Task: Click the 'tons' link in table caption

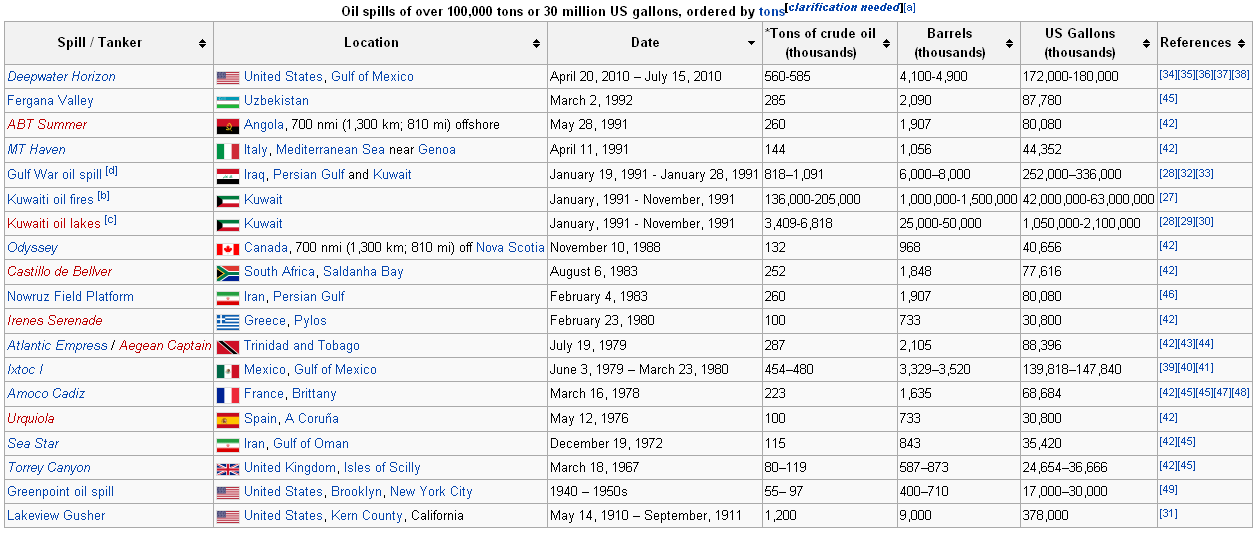Action: pyautogui.click(x=771, y=12)
